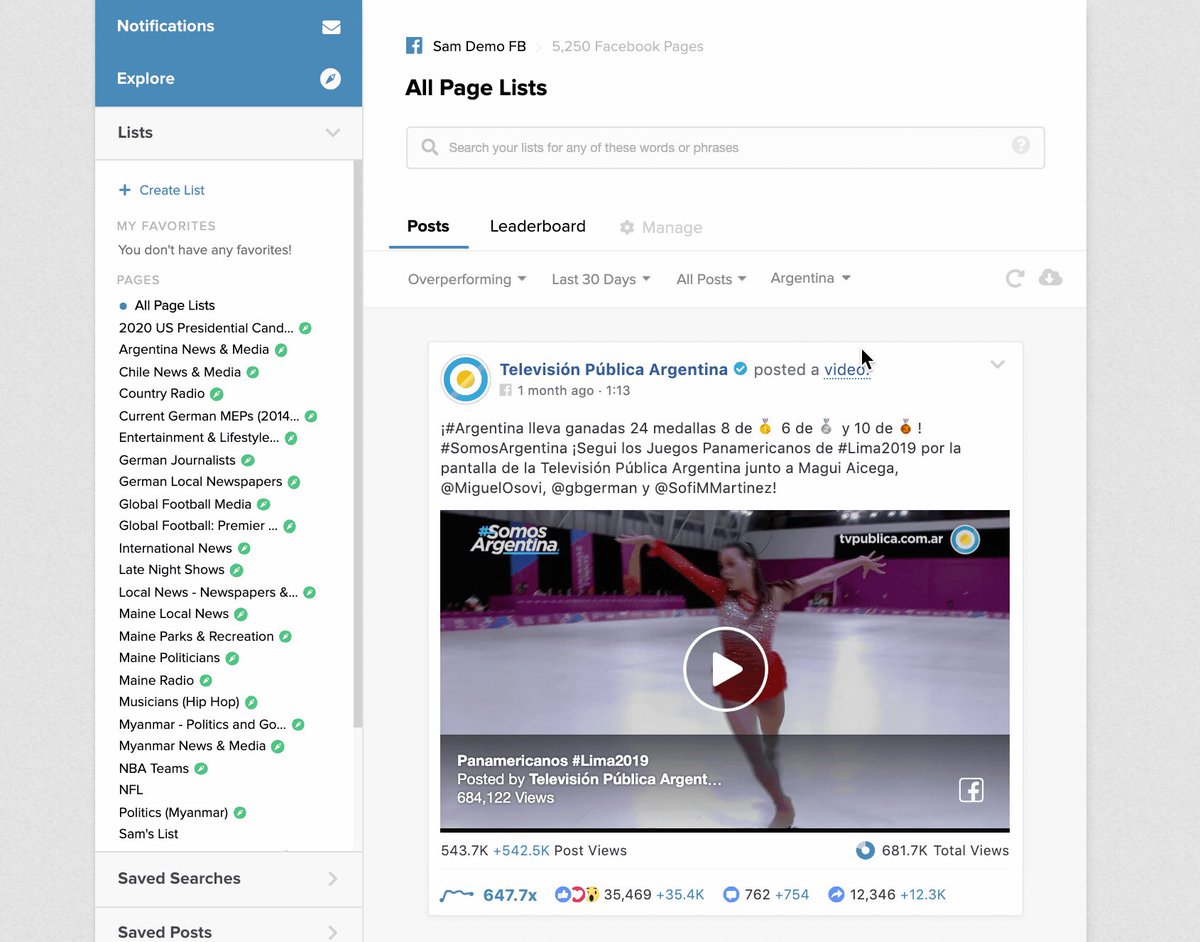Image resolution: width=1200 pixels, height=942 pixels.
Task: Open the Argentina country dropdown
Action: point(810,278)
